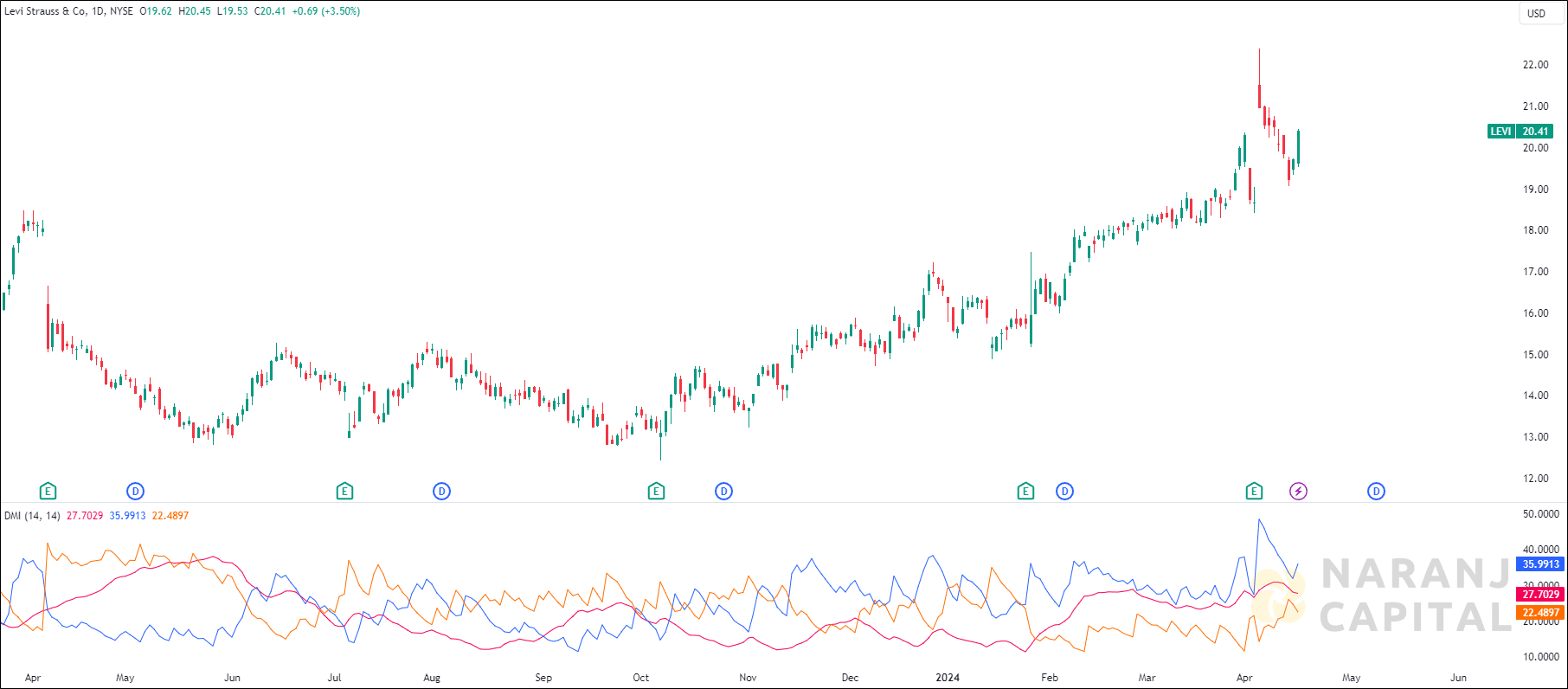This screenshot has width=1568, height=689.
Task: Select the blue 35.9913 DMI value label
Action: click(1540, 564)
